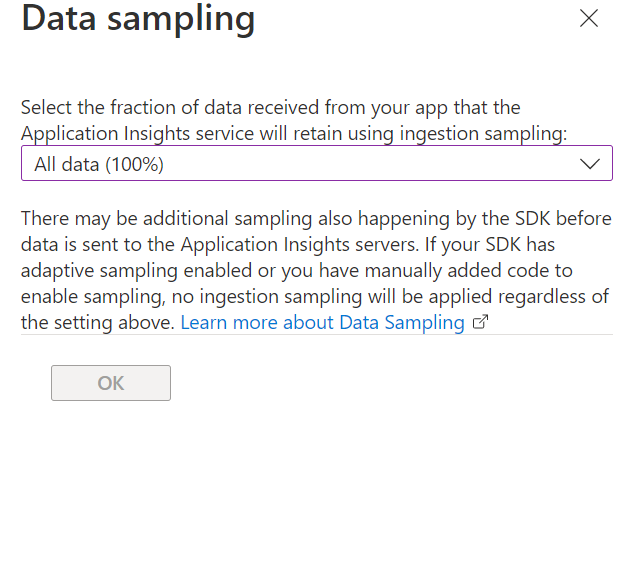Click the separator line above the OK button

pyautogui.click(x=316, y=334)
